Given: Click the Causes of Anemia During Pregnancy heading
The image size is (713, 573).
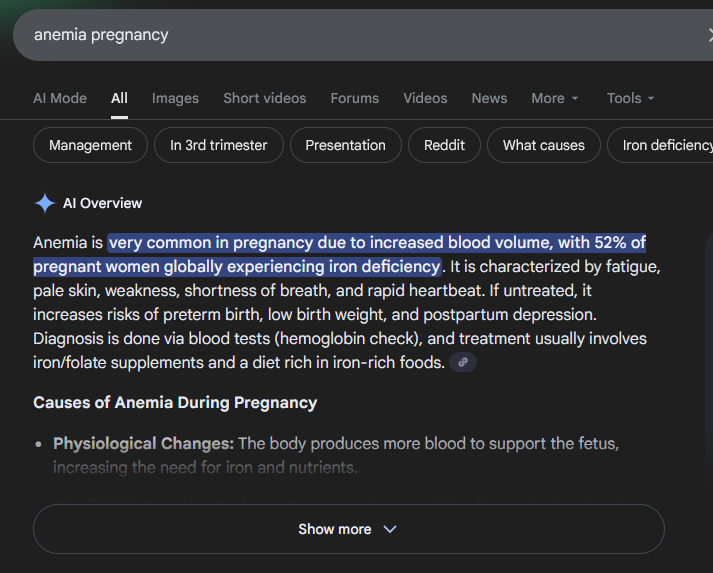Looking at the screenshot, I should (x=175, y=403).
